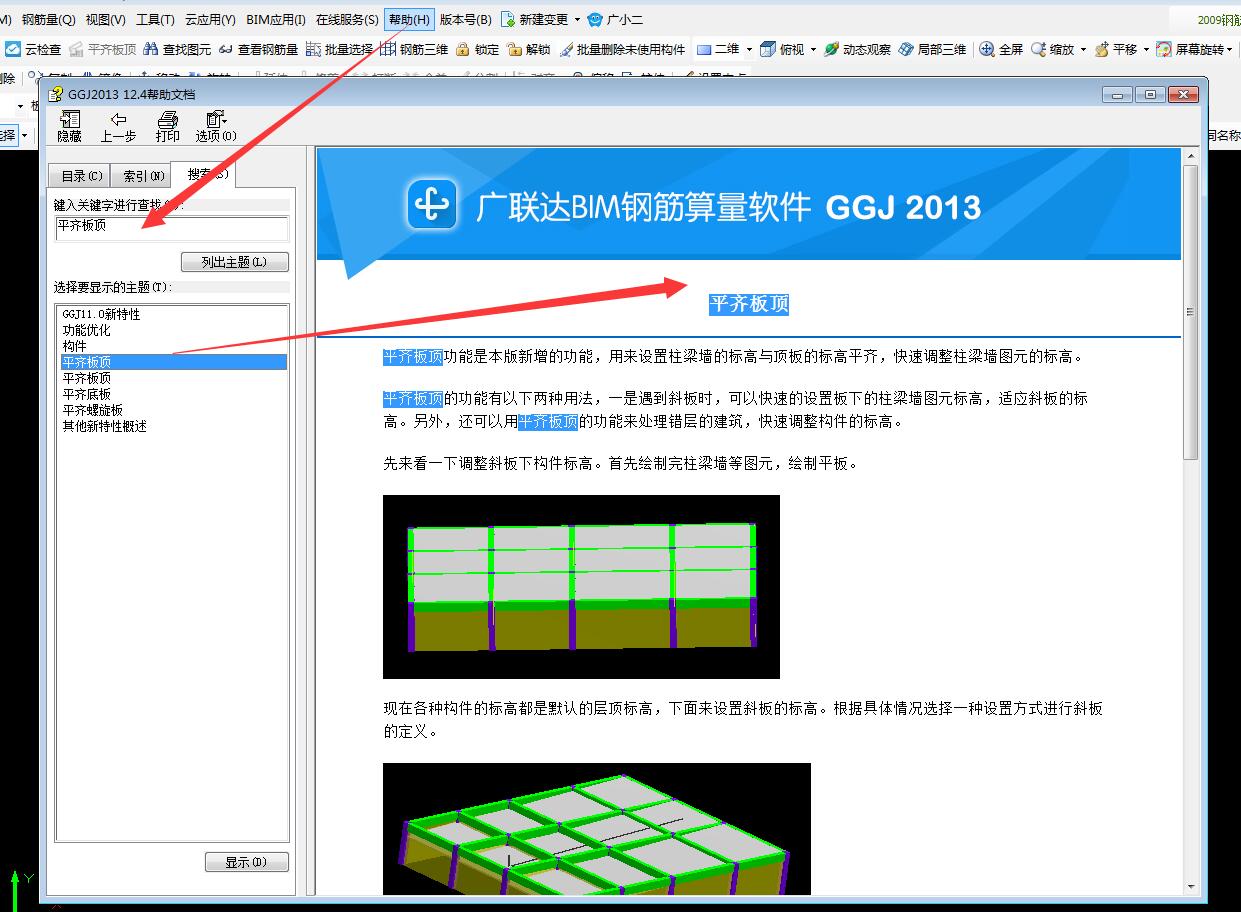The width and height of the screenshot is (1241, 912).
Task: Select the highlighted 平齐板顶 topic
Action: point(173,362)
